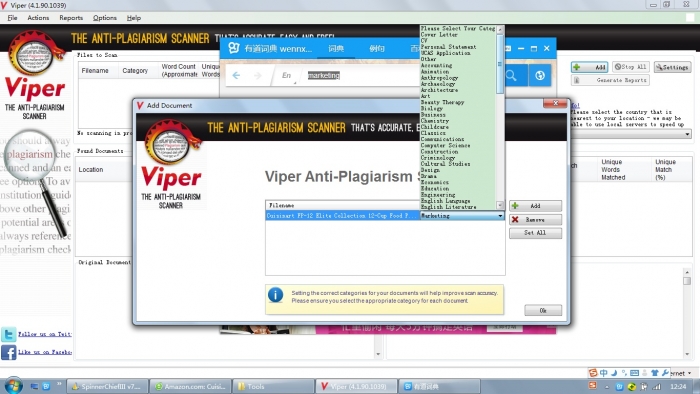
Task: Click the category list scrollbar down arrow
Action: pyautogui.click(x=500, y=205)
